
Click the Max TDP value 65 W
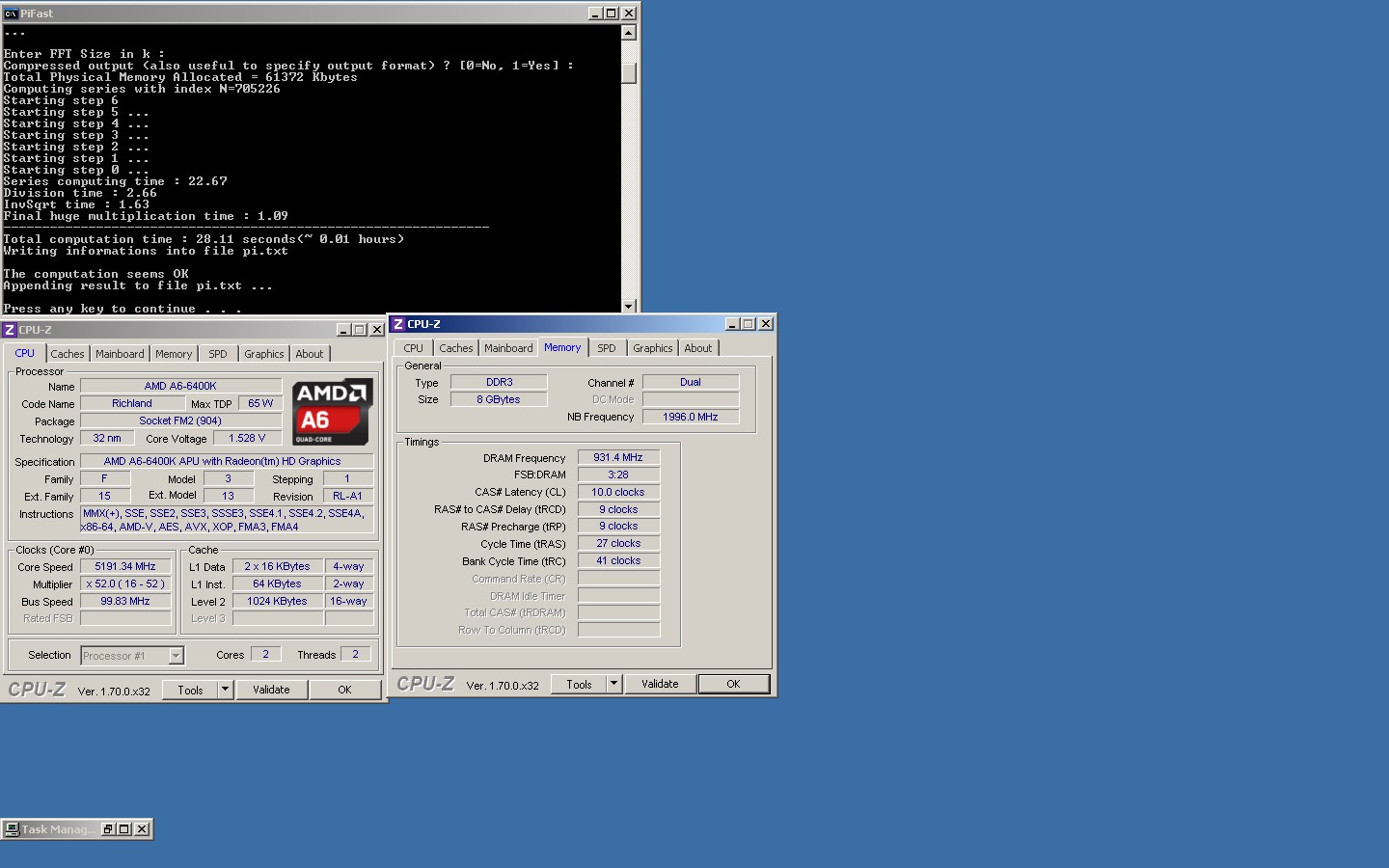260,404
